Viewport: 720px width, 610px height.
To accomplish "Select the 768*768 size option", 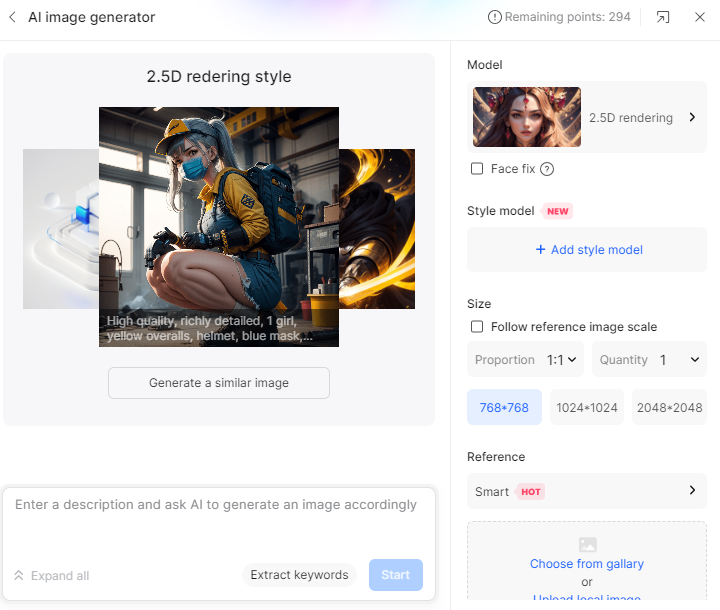I will 504,407.
